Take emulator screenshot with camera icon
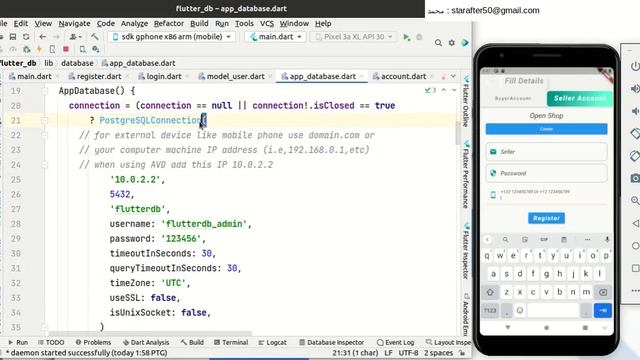The height and width of the screenshot is (360, 640). click(x=635, y=178)
